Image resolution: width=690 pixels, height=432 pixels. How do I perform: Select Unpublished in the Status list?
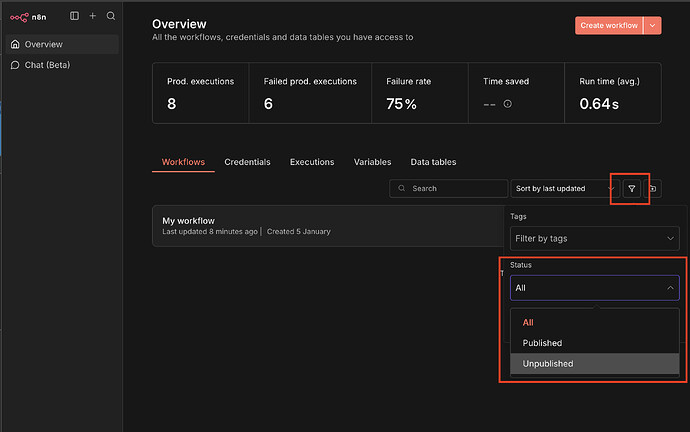tap(548, 364)
